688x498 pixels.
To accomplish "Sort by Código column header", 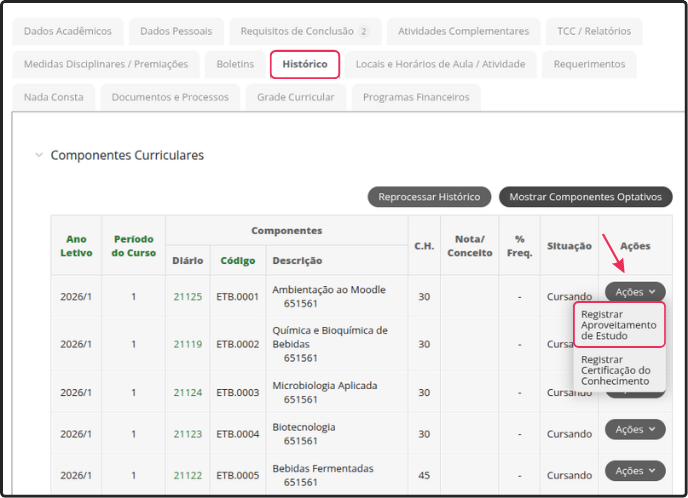I will click(x=238, y=261).
